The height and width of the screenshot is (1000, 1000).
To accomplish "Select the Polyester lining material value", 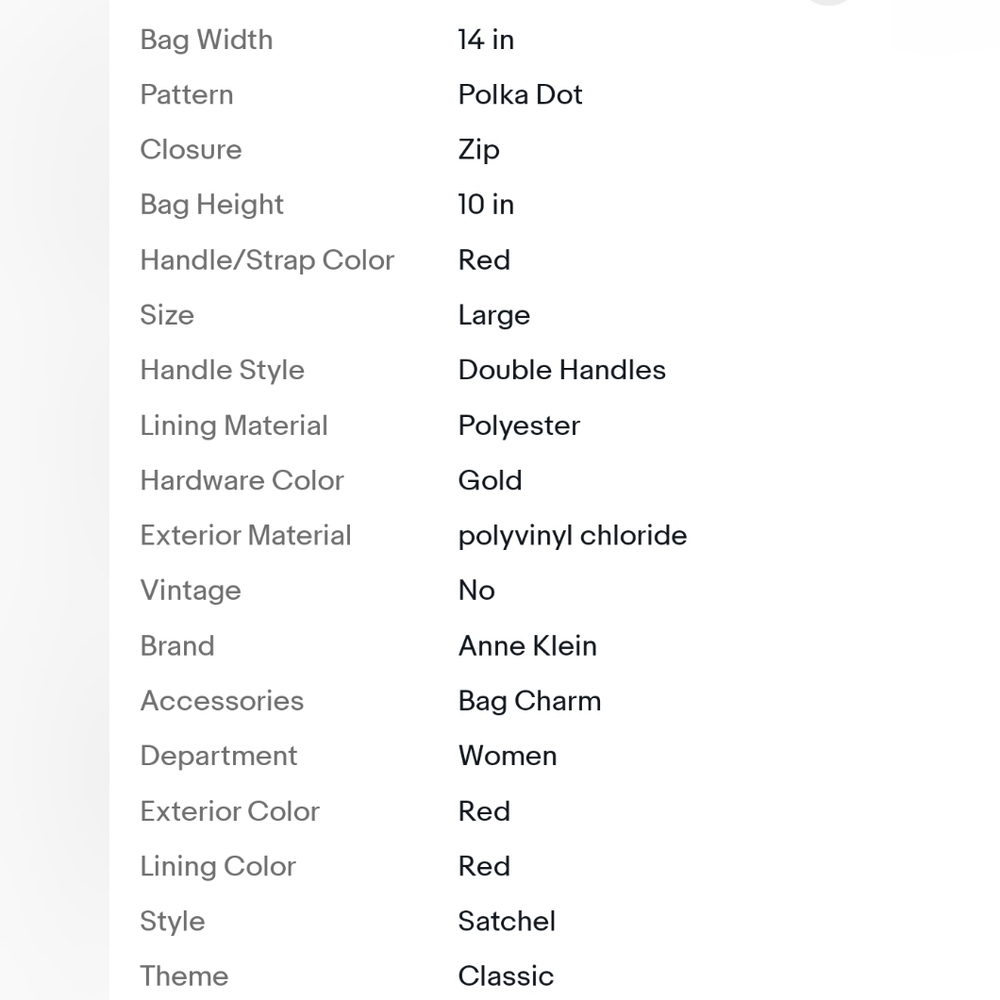I will 519,426.
